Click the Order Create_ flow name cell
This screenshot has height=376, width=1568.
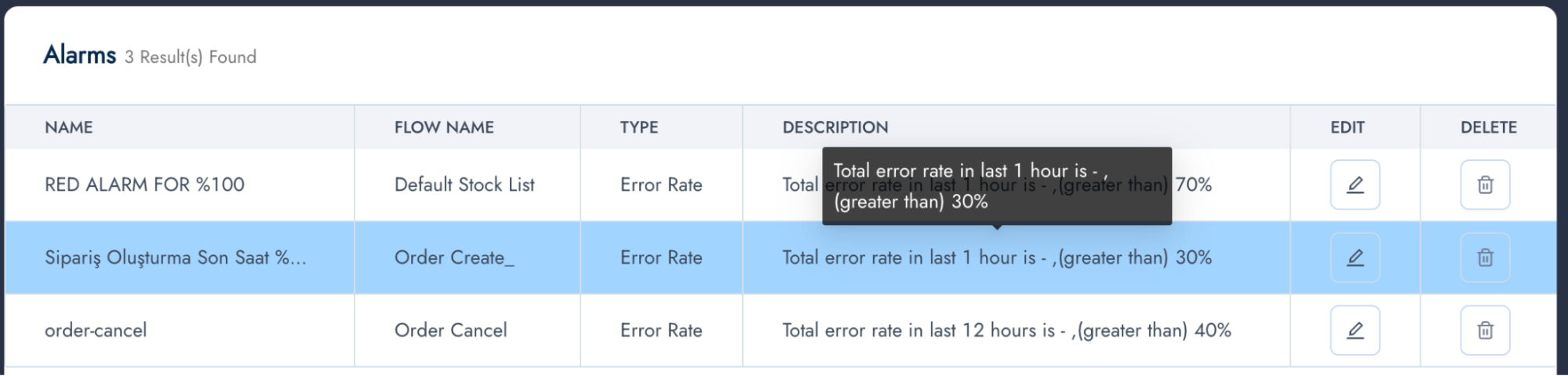tap(454, 257)
